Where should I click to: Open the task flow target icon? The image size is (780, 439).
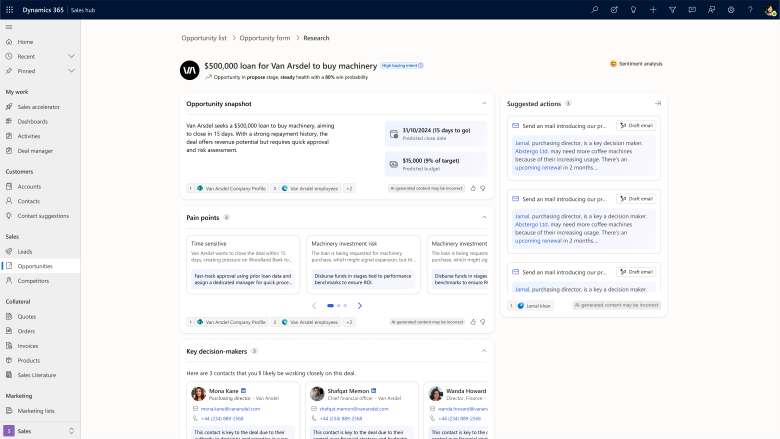(x=614, y=9)
